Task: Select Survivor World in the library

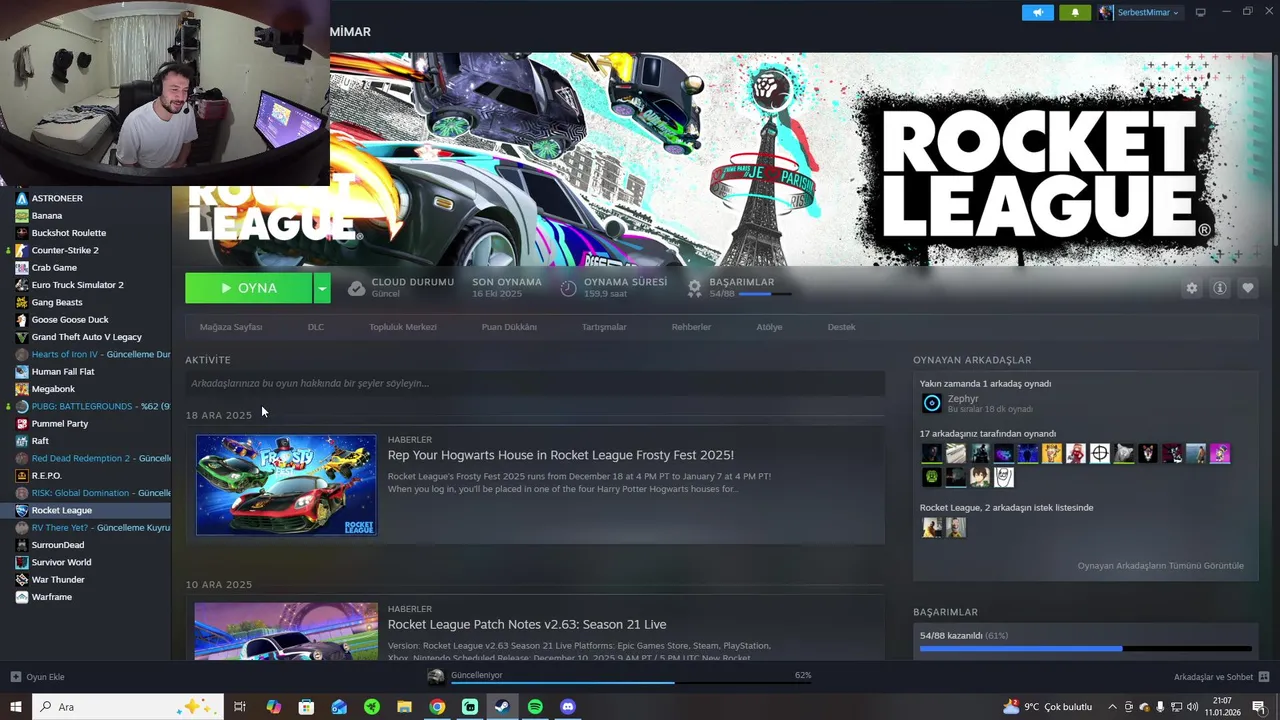Action: click(x=61, y=562)
